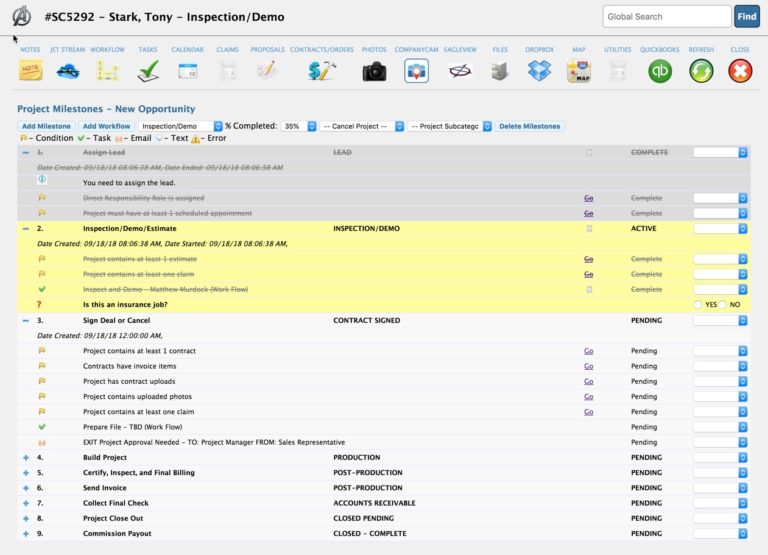Open the QuickBooks icon
Viewport: 768px width, 555px height.
(x=660, y=71)
